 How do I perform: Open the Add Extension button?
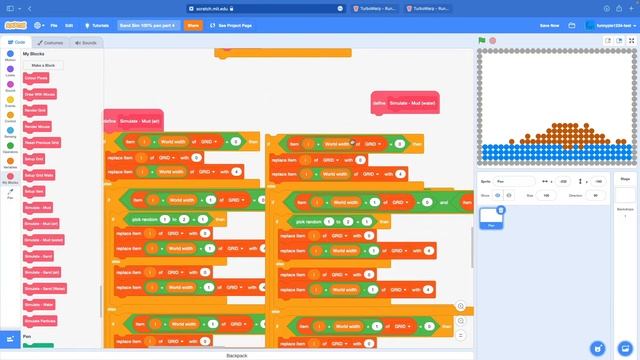pyautogui.click(x=10, y=339)
